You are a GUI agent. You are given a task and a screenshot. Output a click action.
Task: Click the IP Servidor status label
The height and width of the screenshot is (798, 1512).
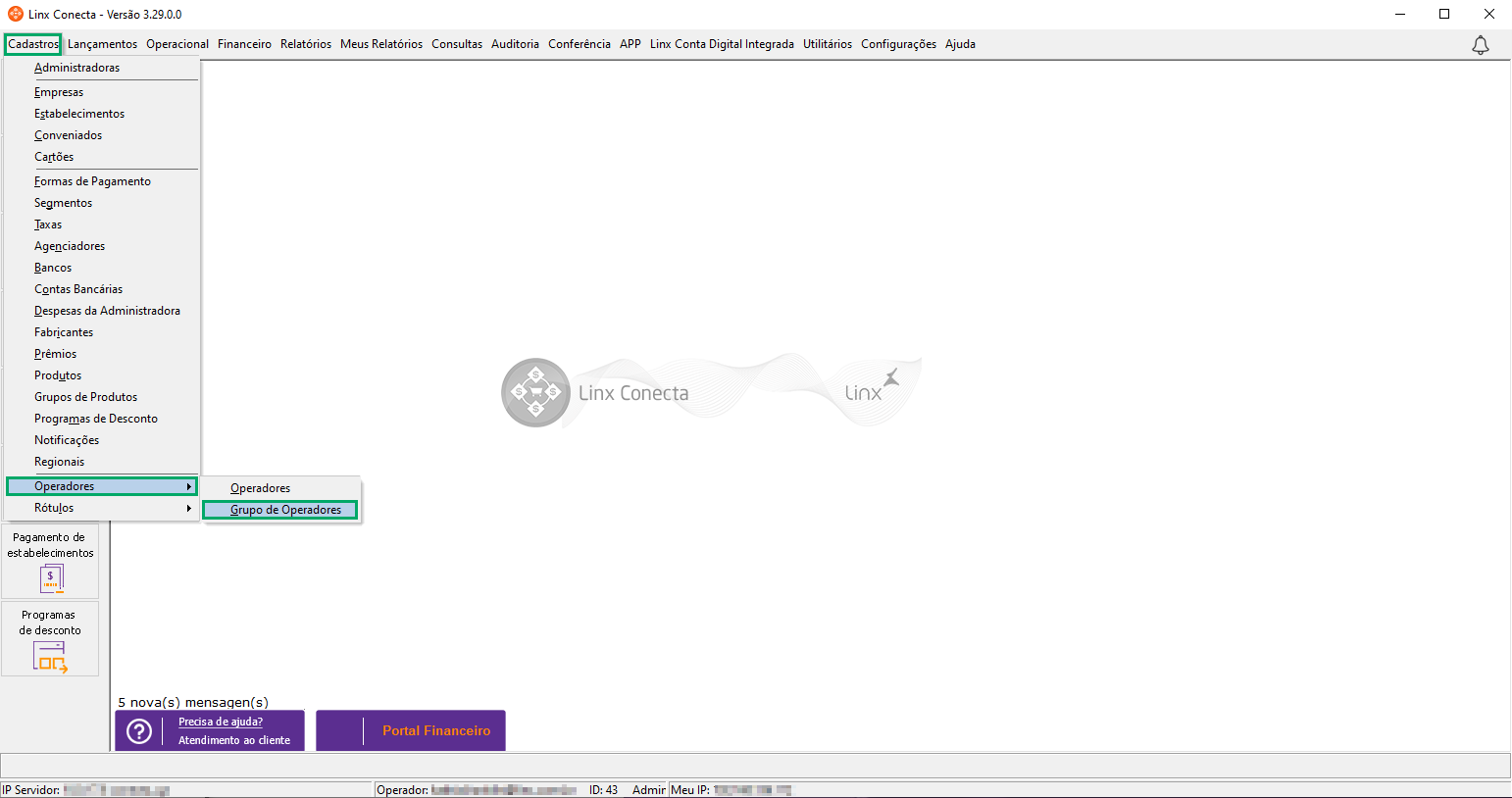30,790
